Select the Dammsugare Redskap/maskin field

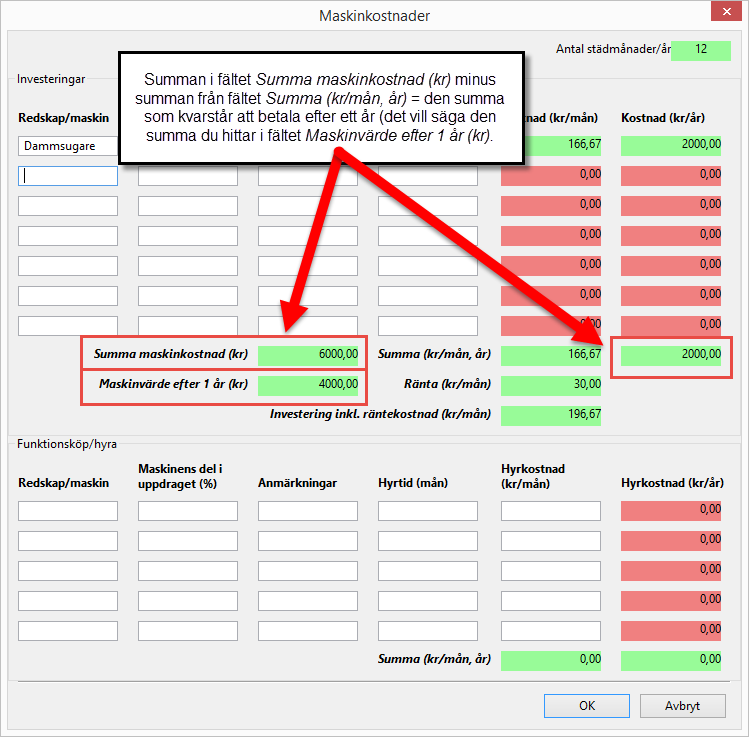[68, 146]
